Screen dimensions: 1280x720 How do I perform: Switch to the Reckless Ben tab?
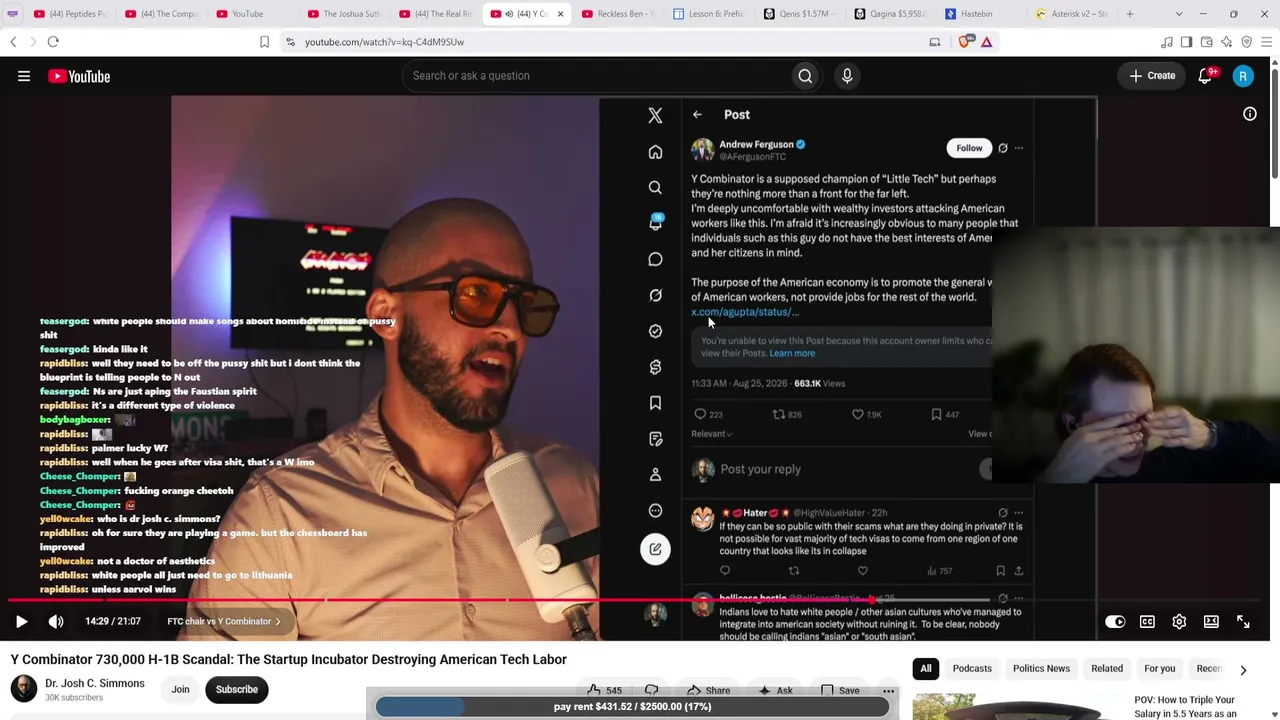coord(618,14)
